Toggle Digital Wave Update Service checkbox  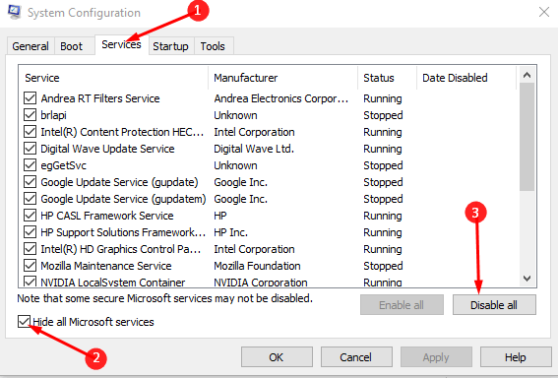click(x=30, y=148)
